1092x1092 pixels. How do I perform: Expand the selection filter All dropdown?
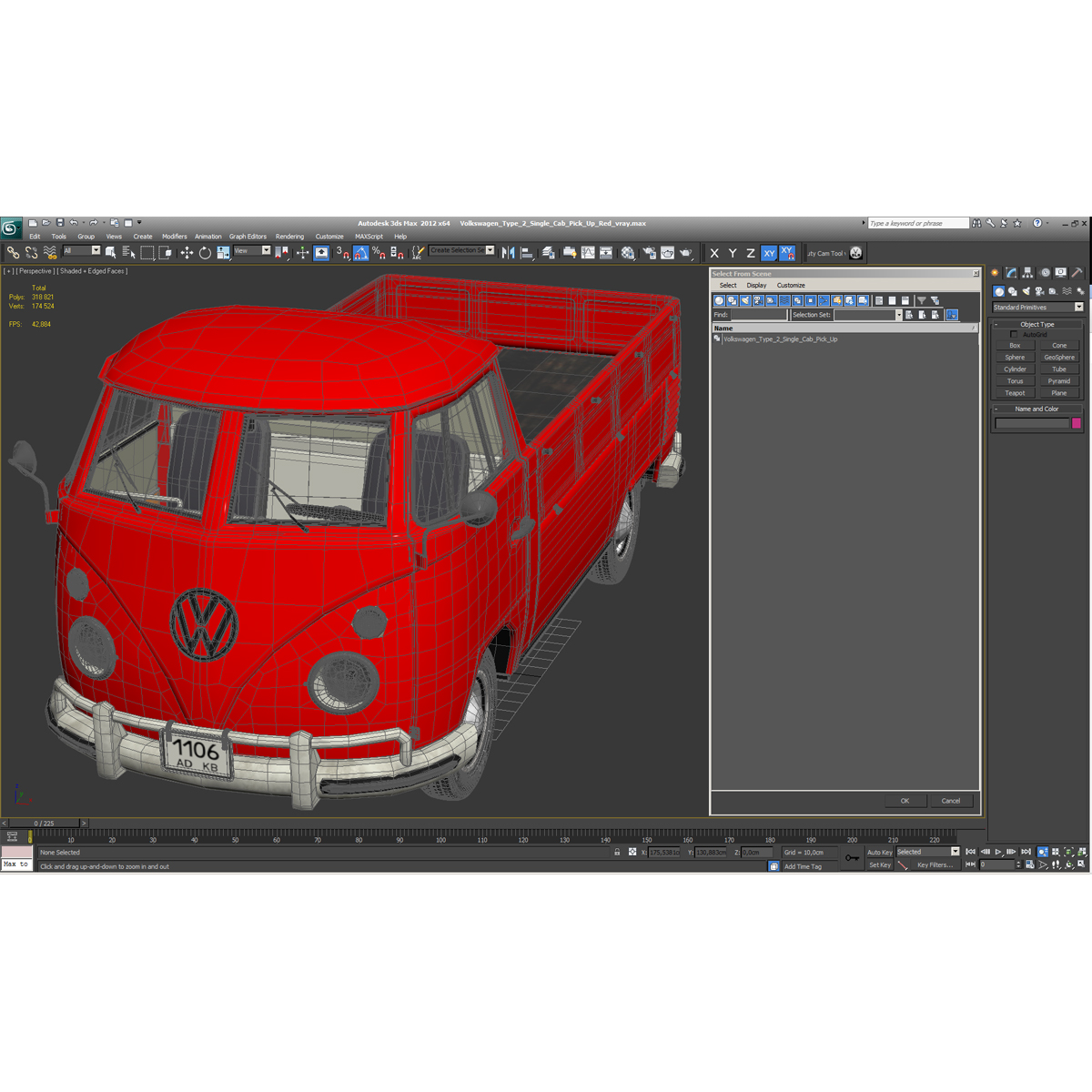click(x=96, y=251)
